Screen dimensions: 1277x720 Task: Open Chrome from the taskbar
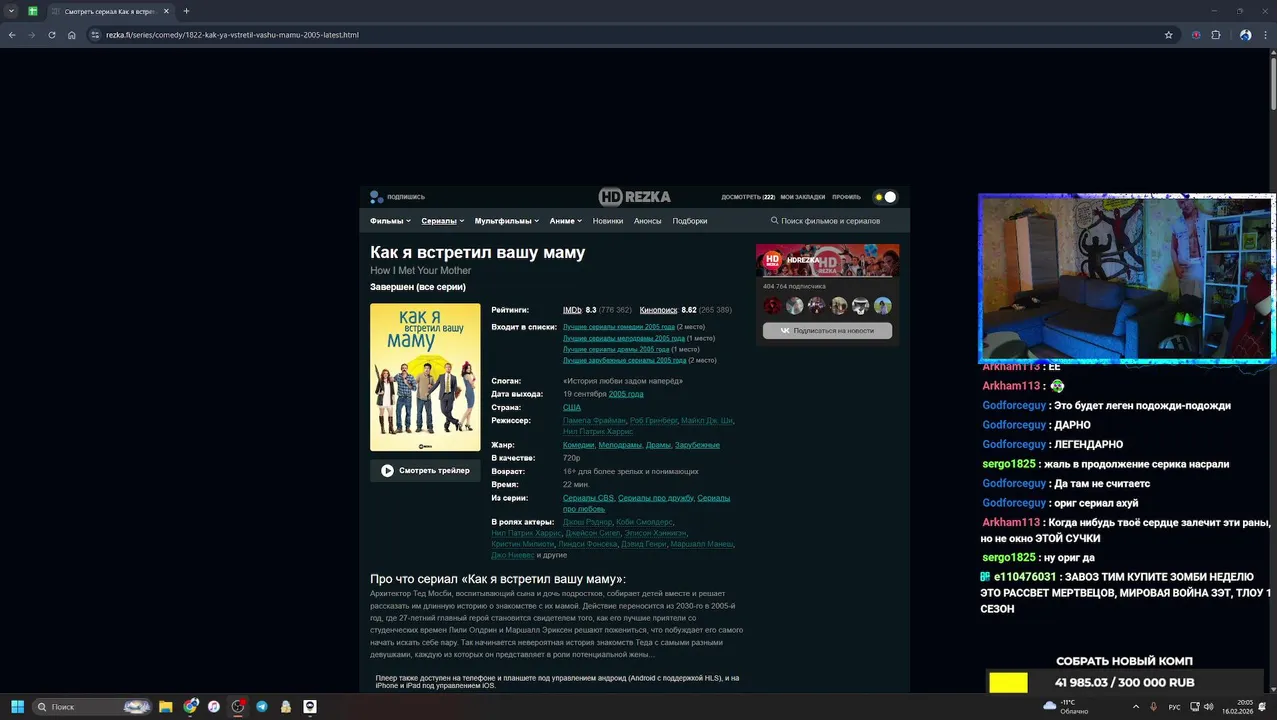pos(190,707)
